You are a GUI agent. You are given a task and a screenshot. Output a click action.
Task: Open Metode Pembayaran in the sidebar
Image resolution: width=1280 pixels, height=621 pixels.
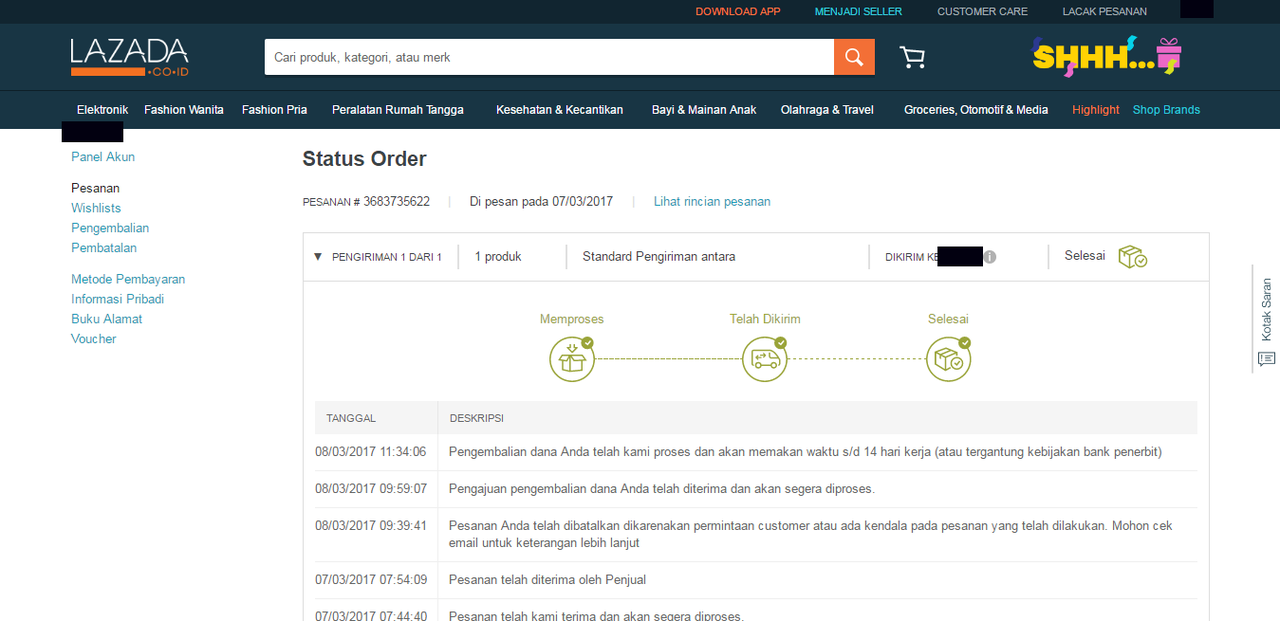pos(128,279)
